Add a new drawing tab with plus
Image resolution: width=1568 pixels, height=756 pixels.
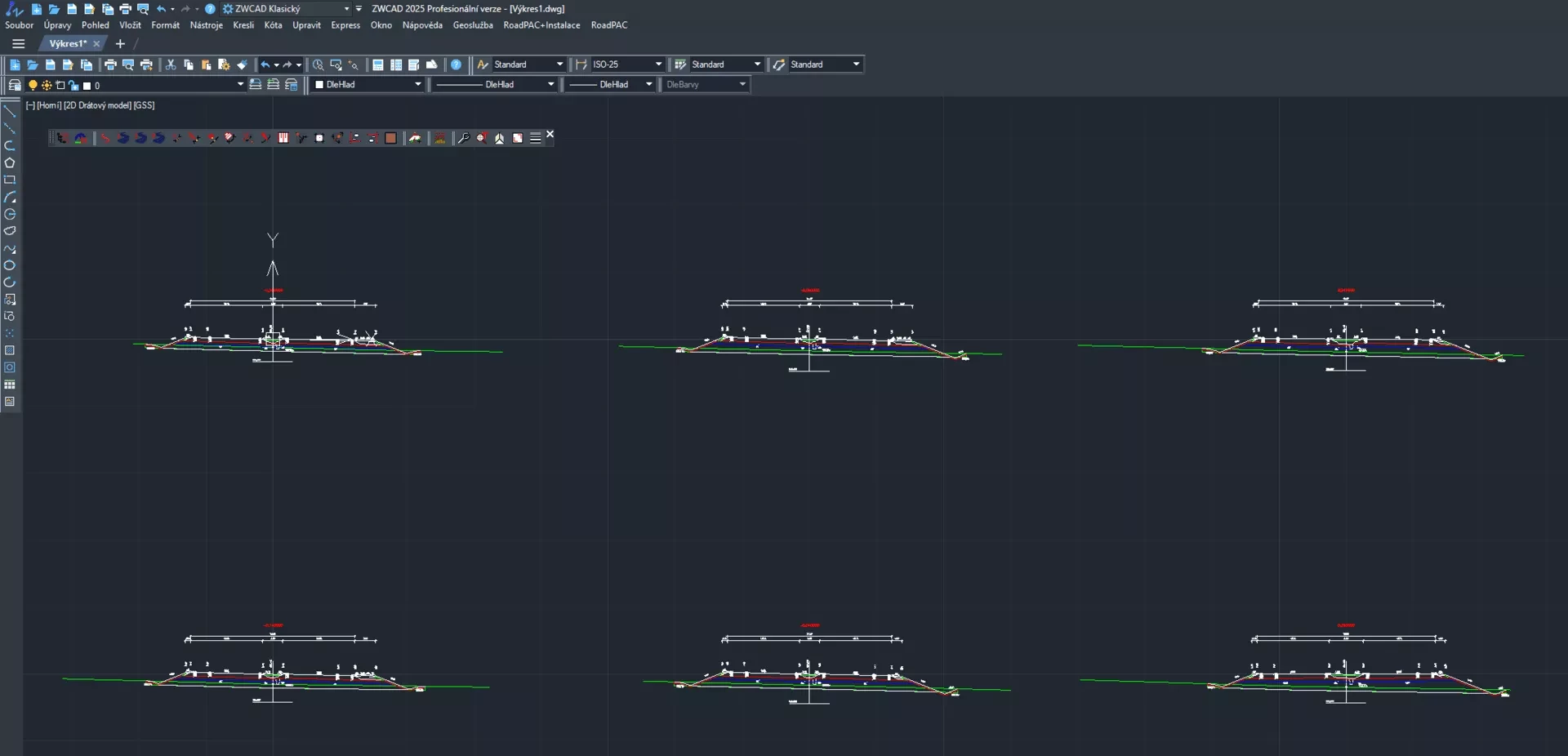pos(120,44)
